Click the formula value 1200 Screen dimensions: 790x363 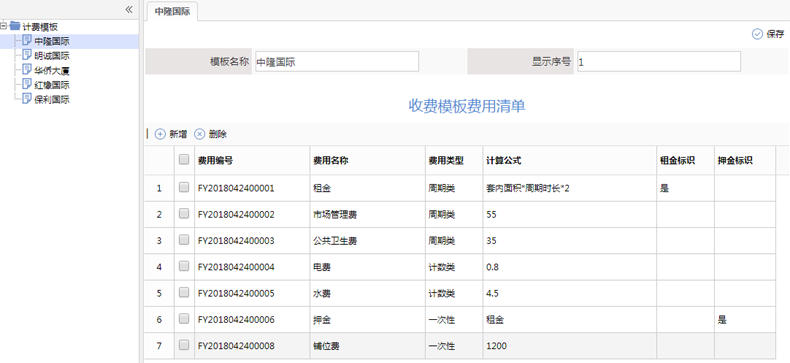(497, 346)
